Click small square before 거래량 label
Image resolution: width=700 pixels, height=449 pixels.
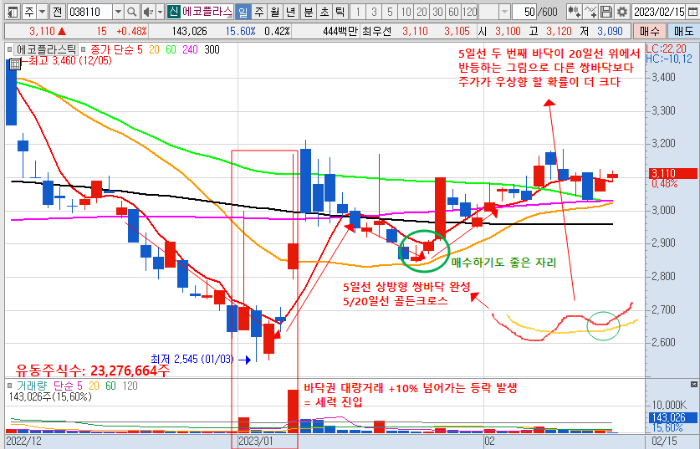tap(10, 385)
